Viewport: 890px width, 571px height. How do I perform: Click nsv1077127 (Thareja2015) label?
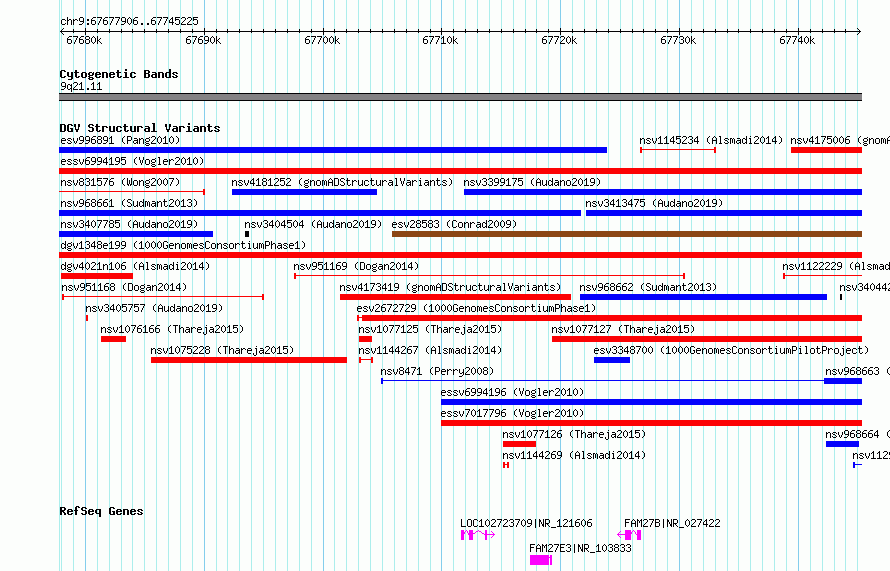[x=623, y=329]
